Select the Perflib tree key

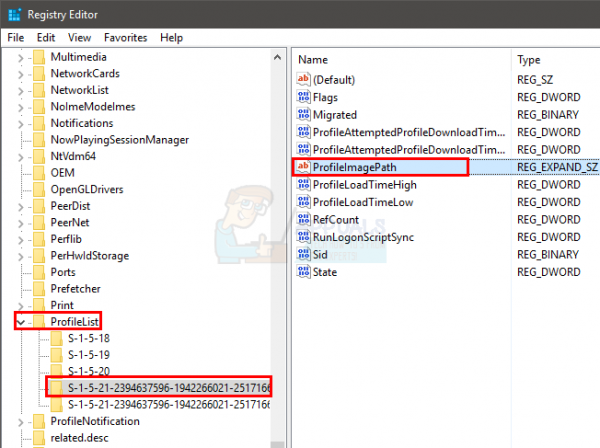tap(66, 239)
